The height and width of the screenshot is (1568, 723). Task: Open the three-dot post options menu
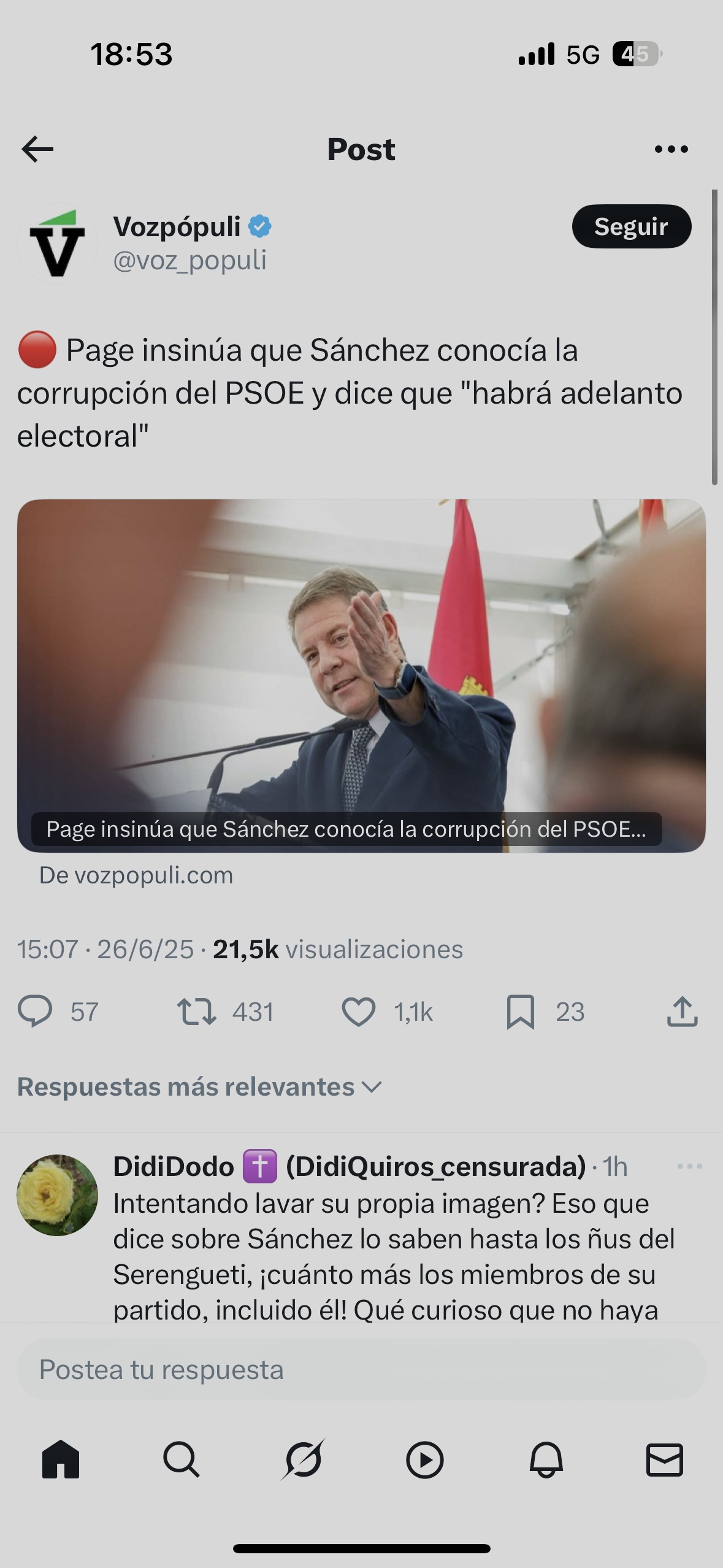pos(671,149)
